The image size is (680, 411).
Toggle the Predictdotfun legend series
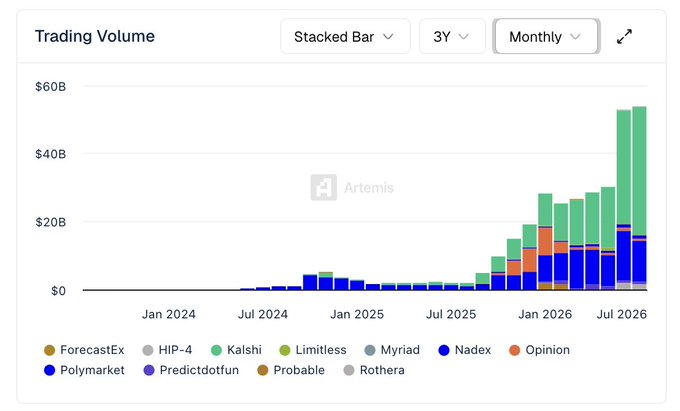pos(191,370)
